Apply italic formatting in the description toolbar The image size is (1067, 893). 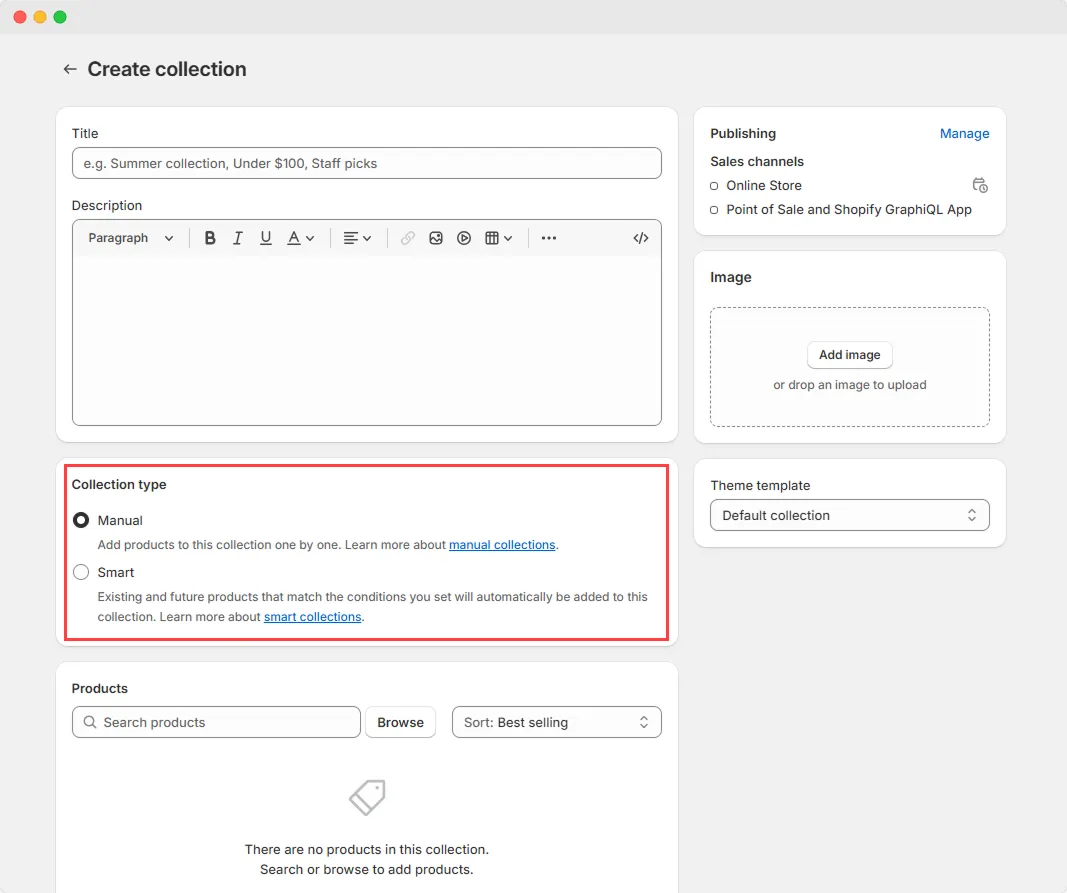[238, 237]
